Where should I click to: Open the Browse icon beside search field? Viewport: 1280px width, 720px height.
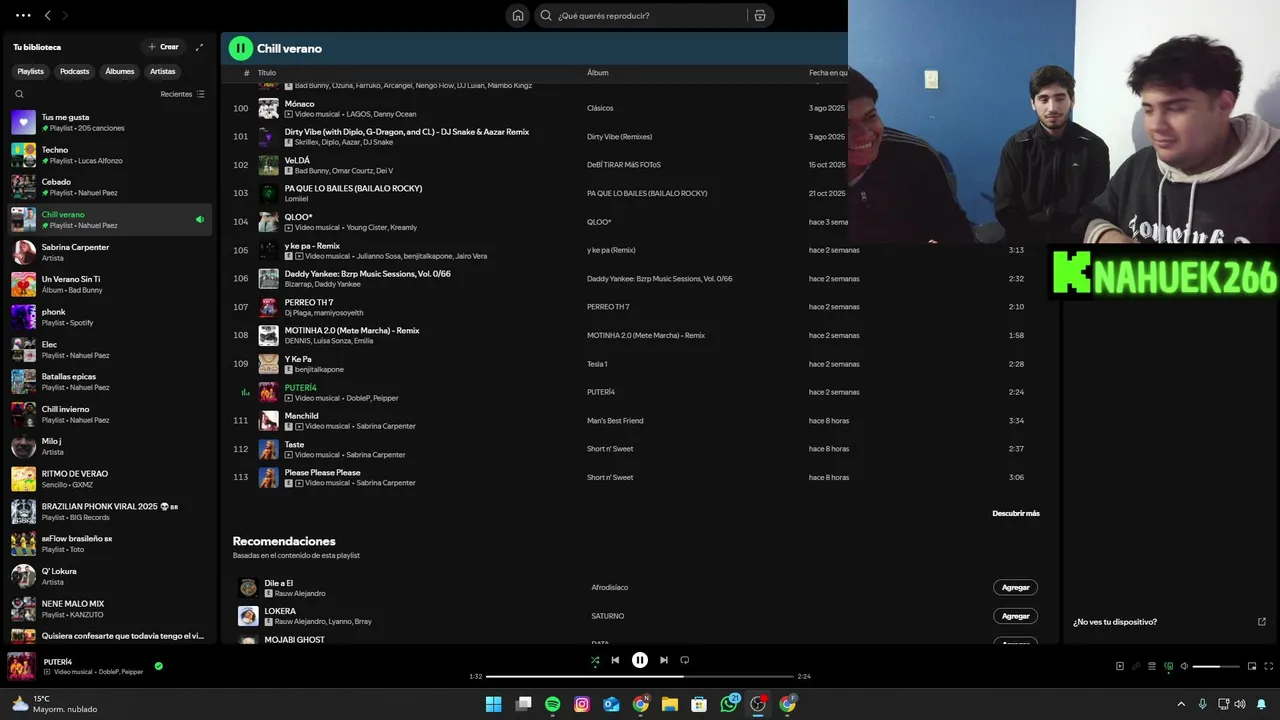760,15
